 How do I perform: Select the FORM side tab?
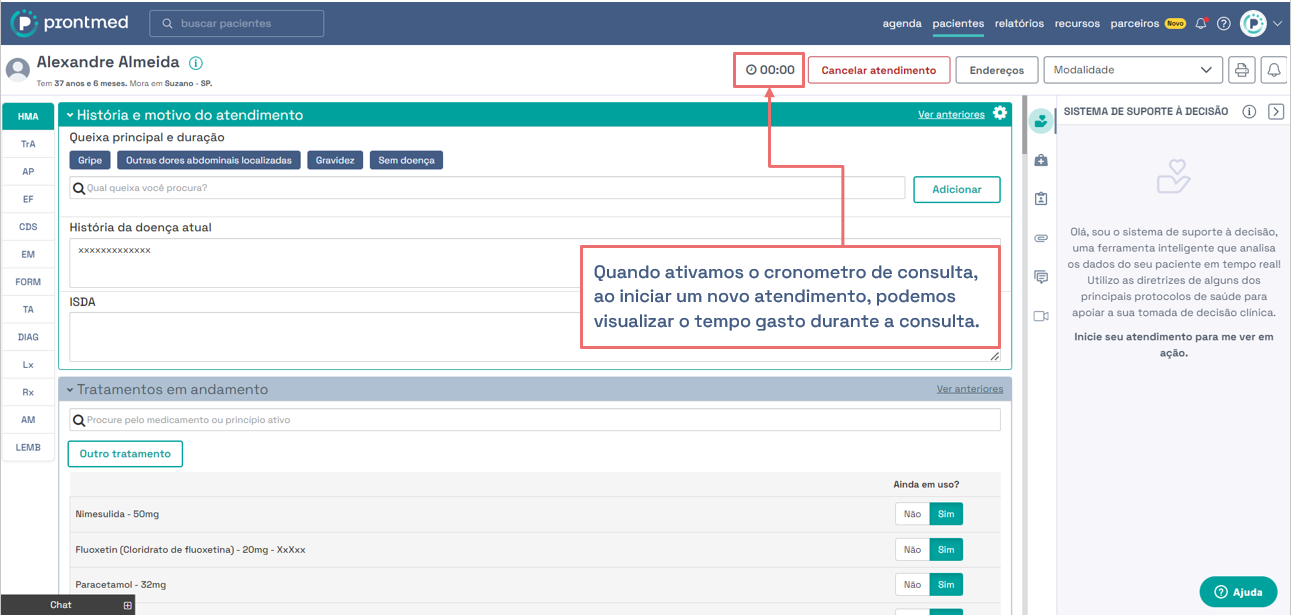pyautogui.click(x=28, y=282)
